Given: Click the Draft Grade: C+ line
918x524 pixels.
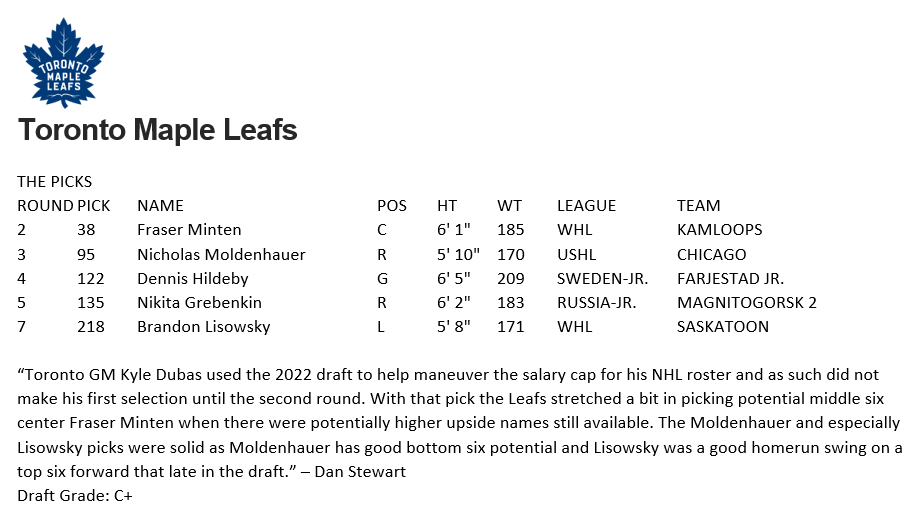Looking at the screenshot, I should coord(75,495).
